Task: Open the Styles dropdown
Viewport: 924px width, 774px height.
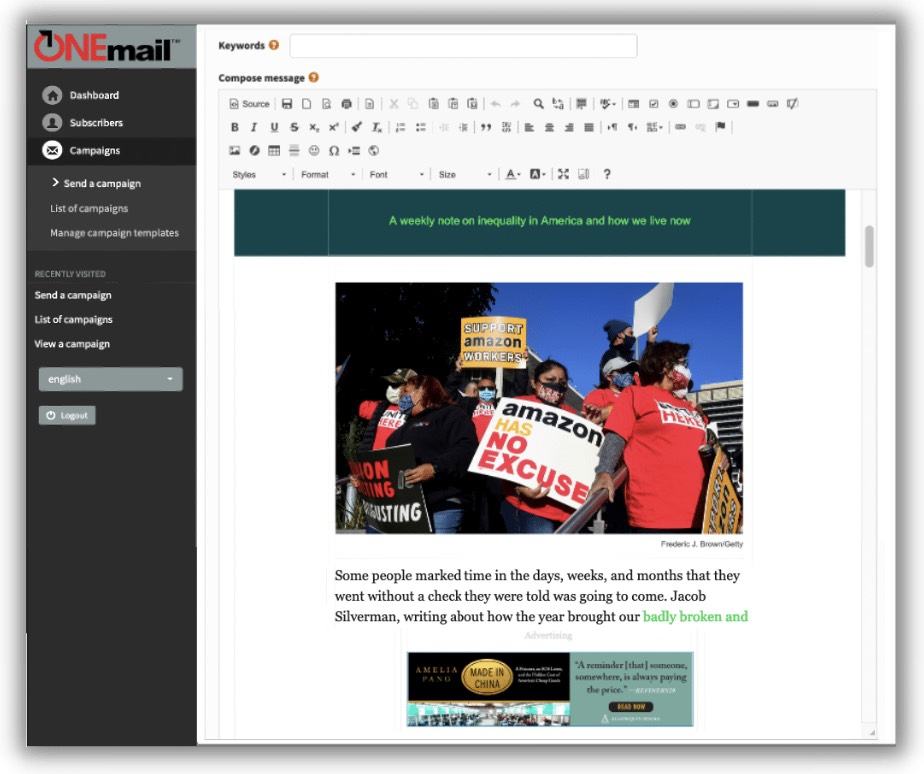Action: 259,174
